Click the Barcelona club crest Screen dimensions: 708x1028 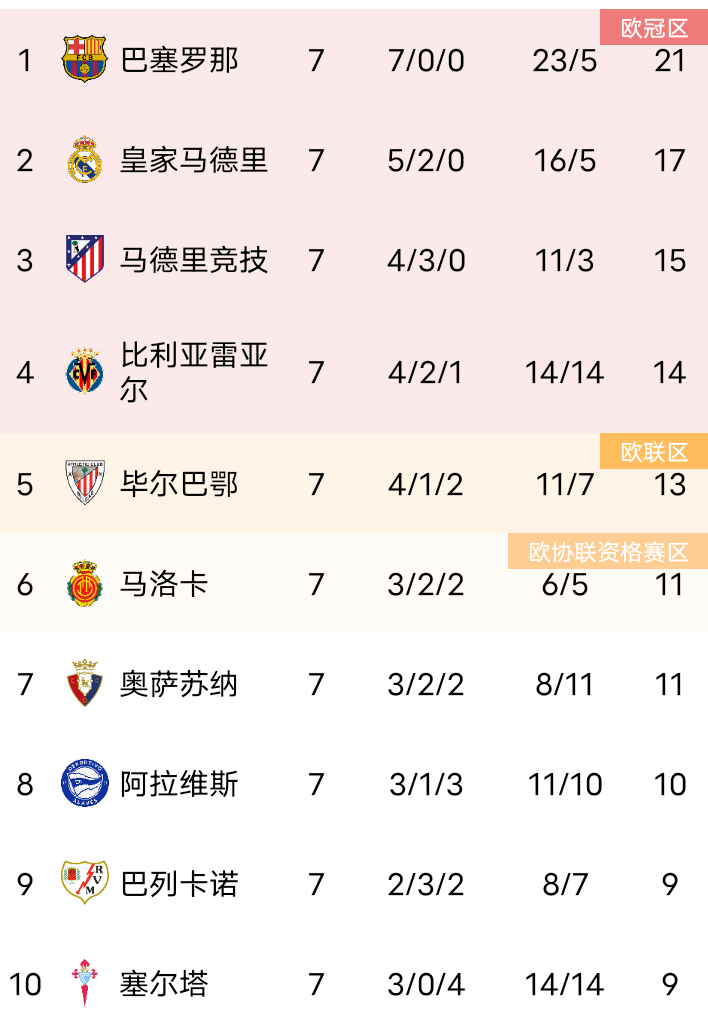pyautogui.click(x=84, y=60)
